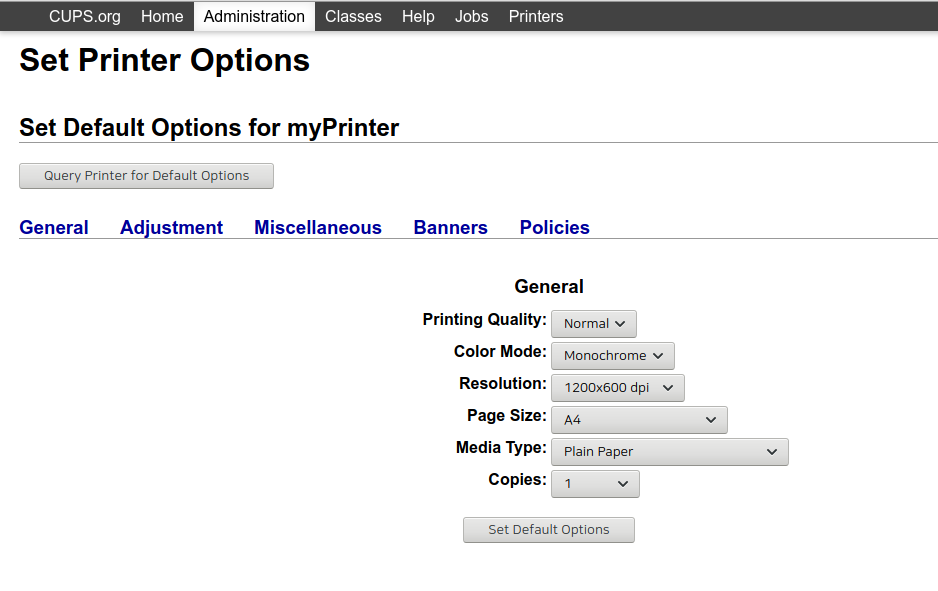The image size is (938, 591).
Task: Open the Media Type dropdown
Action: 669,452
